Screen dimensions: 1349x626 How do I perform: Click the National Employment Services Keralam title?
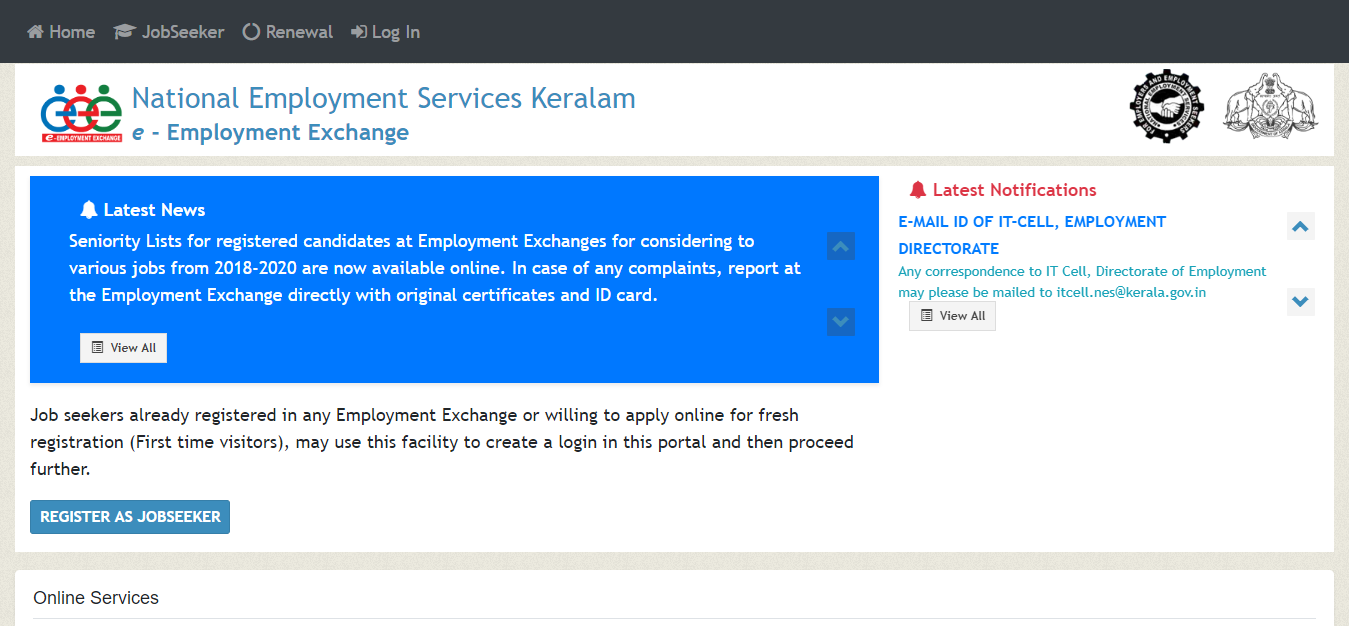point(384,98)
